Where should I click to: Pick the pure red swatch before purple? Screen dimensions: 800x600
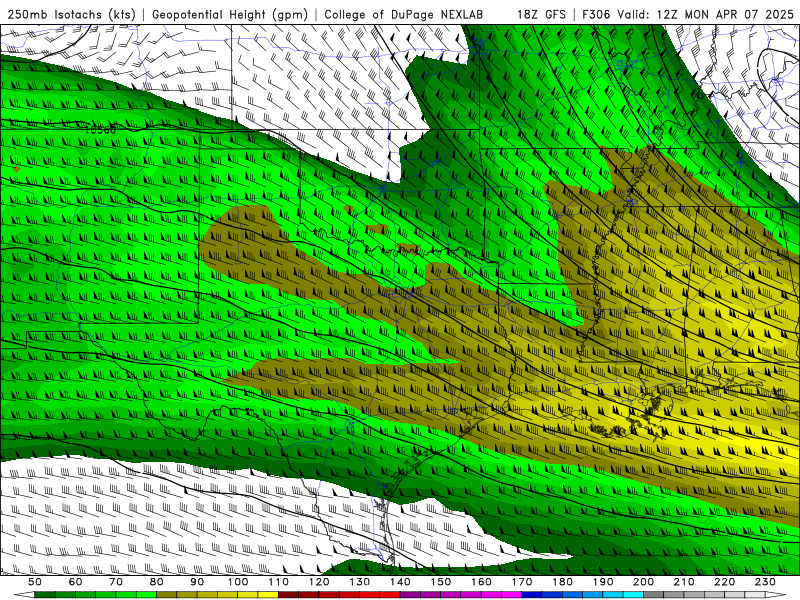pyautogui.click(x=390, y=595)
